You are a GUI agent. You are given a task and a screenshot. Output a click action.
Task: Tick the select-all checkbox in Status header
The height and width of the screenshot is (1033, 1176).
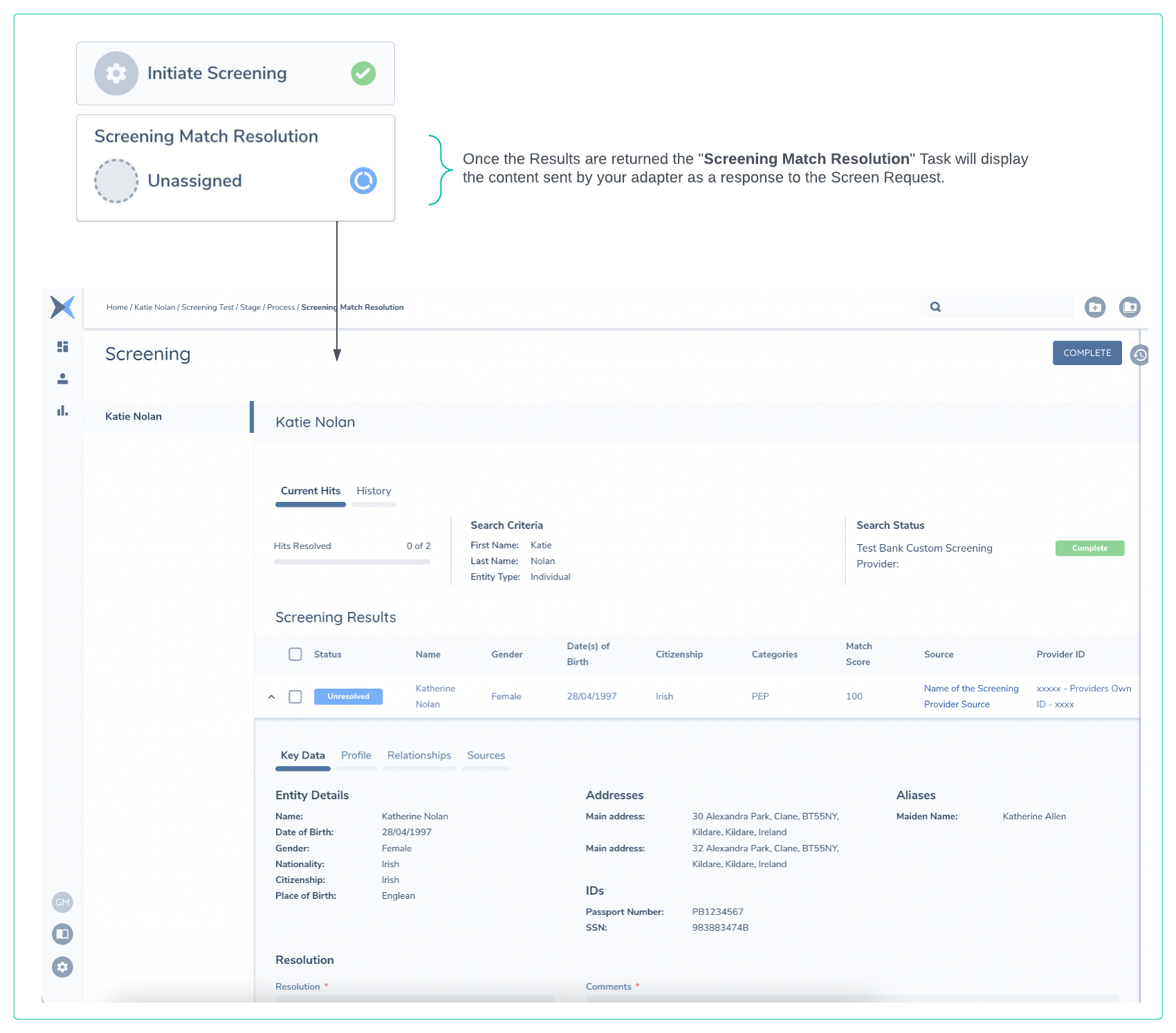click(x=295, y=654)
